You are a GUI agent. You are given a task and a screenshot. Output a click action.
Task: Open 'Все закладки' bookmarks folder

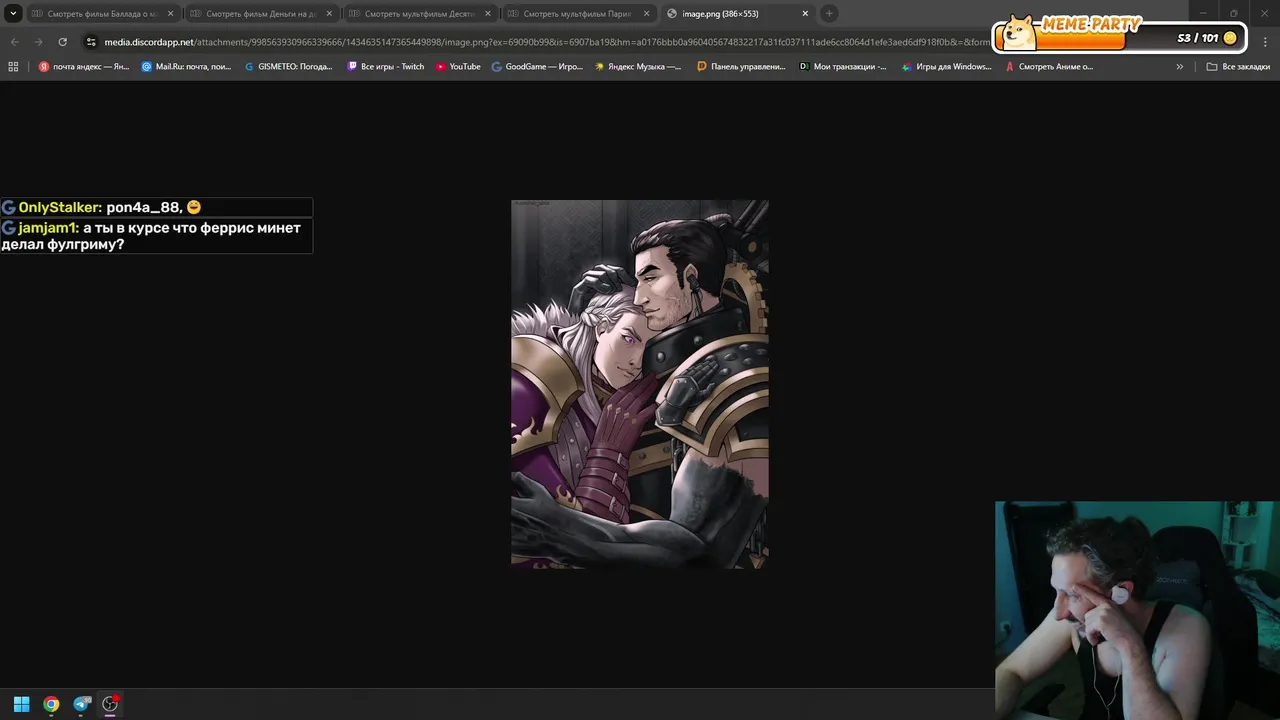(x=1238, y=67)
